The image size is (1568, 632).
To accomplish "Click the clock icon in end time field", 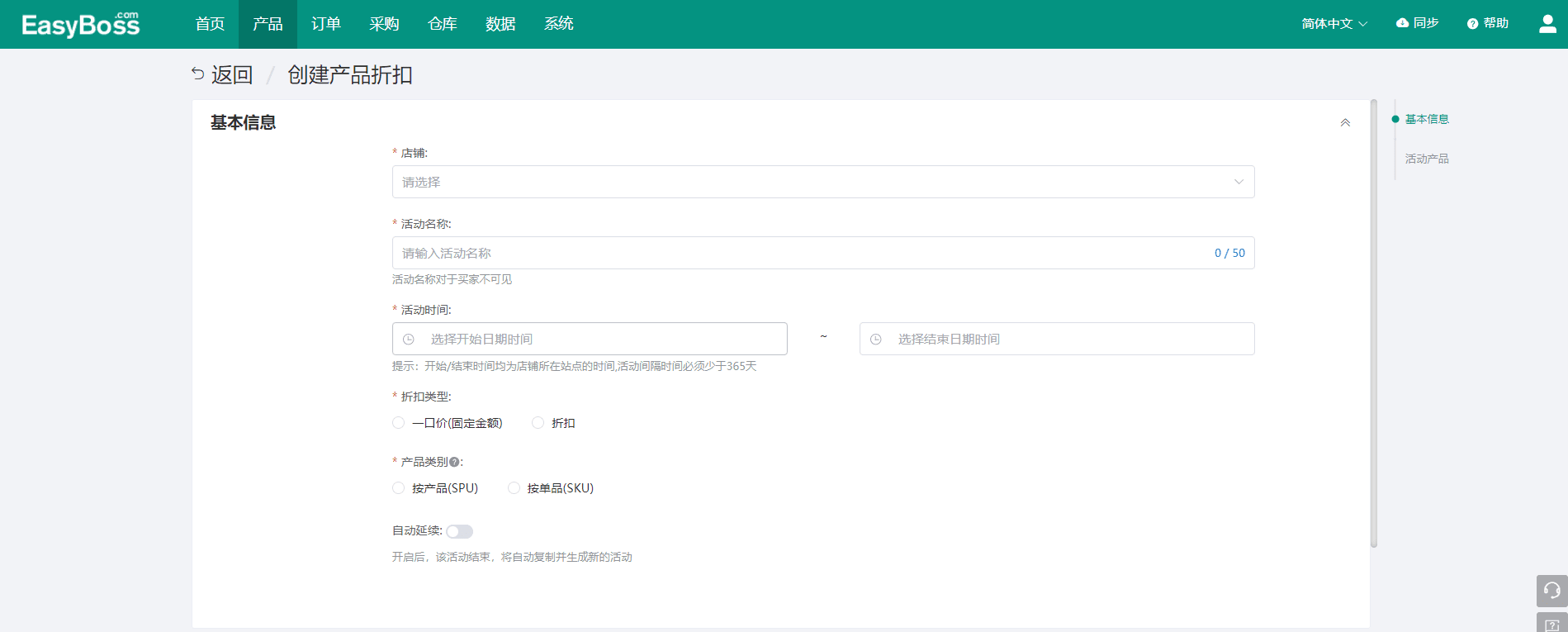I will pyautogui.click(x=876, y=340).
